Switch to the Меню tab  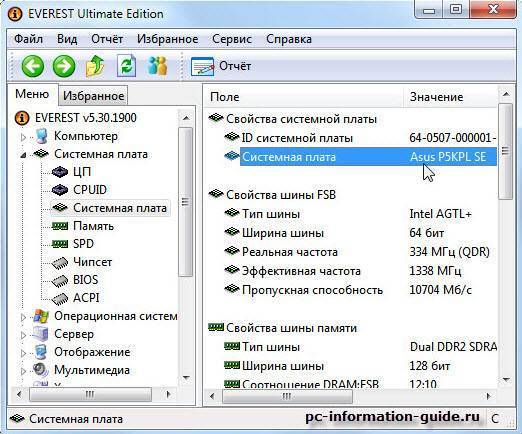(32, 94)
